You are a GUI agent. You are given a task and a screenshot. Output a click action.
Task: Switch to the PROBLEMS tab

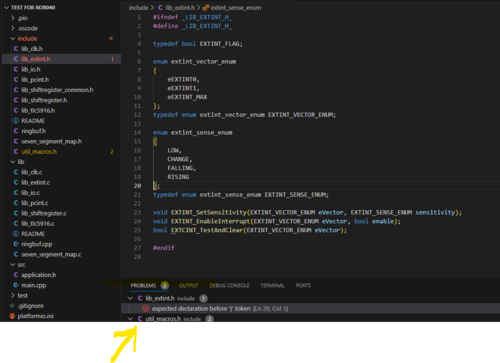(143, 286)
